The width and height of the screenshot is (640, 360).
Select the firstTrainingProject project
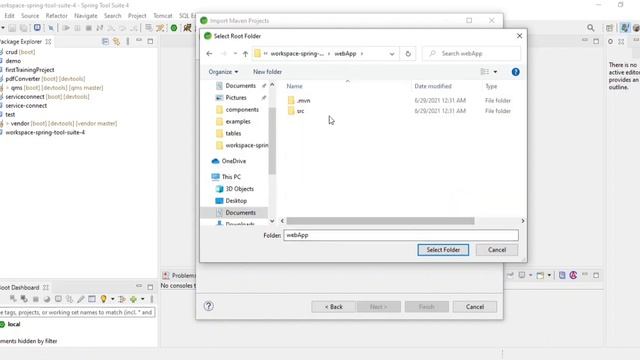[28, 70]
